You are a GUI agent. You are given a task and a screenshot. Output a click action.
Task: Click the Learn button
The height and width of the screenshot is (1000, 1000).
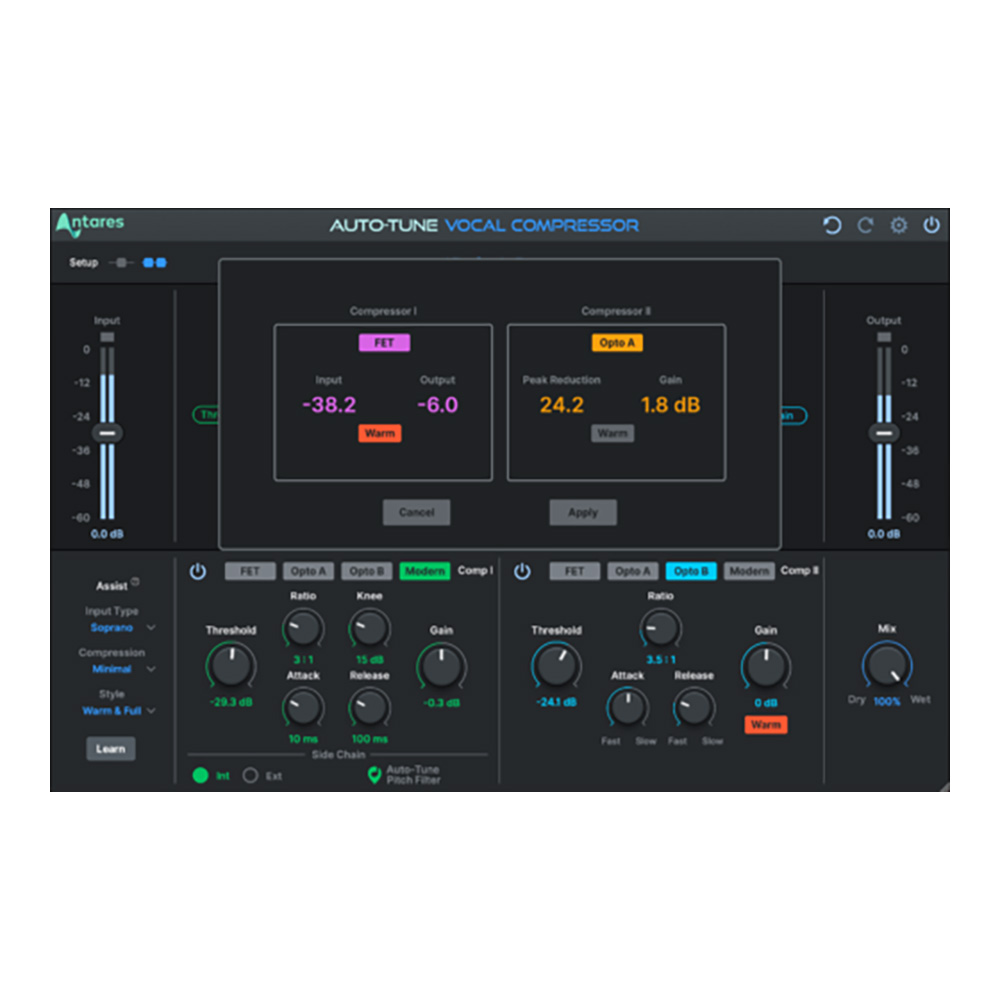click(111, 749)
